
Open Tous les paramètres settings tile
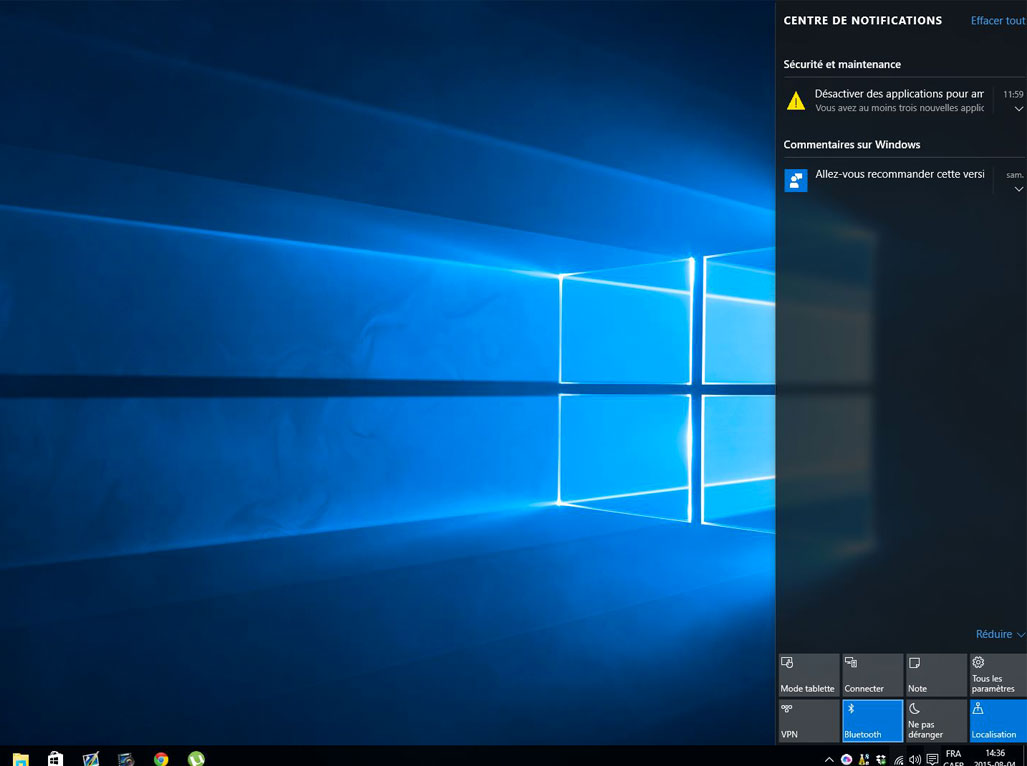[998, 674]
